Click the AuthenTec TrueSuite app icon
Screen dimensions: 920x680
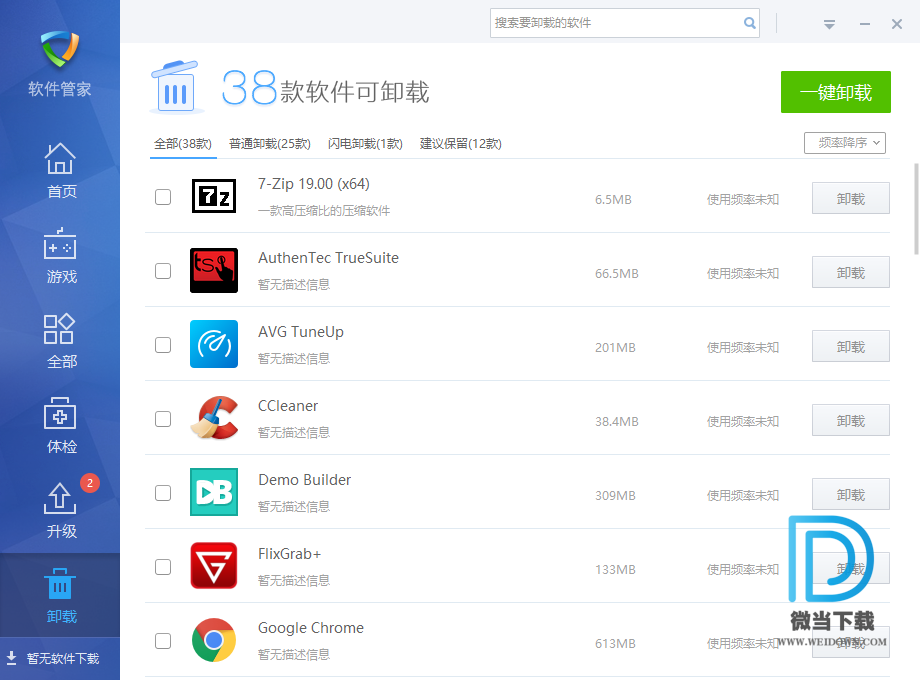(x=214, y=270)
